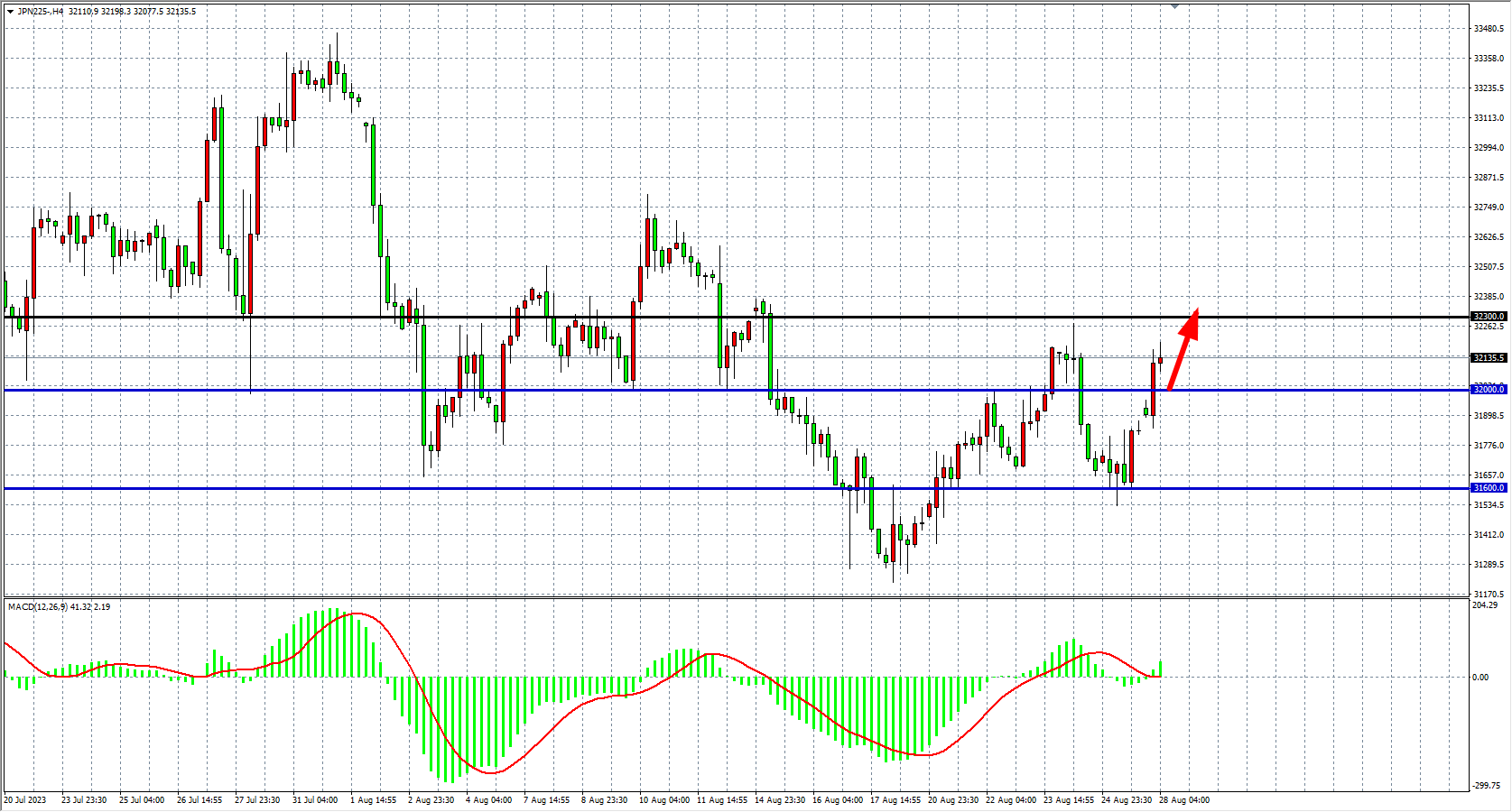Open the JPN225 symbol dropdown arrow
Image resolution: width=1512 pixels, height=812 pixels.
10,12
